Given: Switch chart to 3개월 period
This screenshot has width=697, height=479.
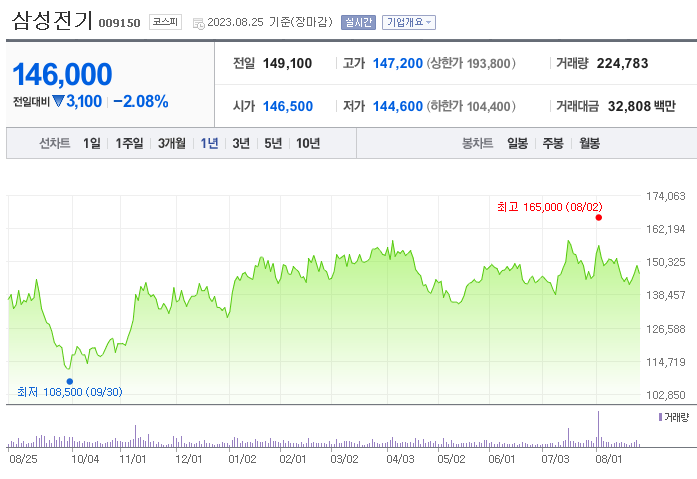Looking at the screenshot, I should pyautogui.click(x=172, y=143).
